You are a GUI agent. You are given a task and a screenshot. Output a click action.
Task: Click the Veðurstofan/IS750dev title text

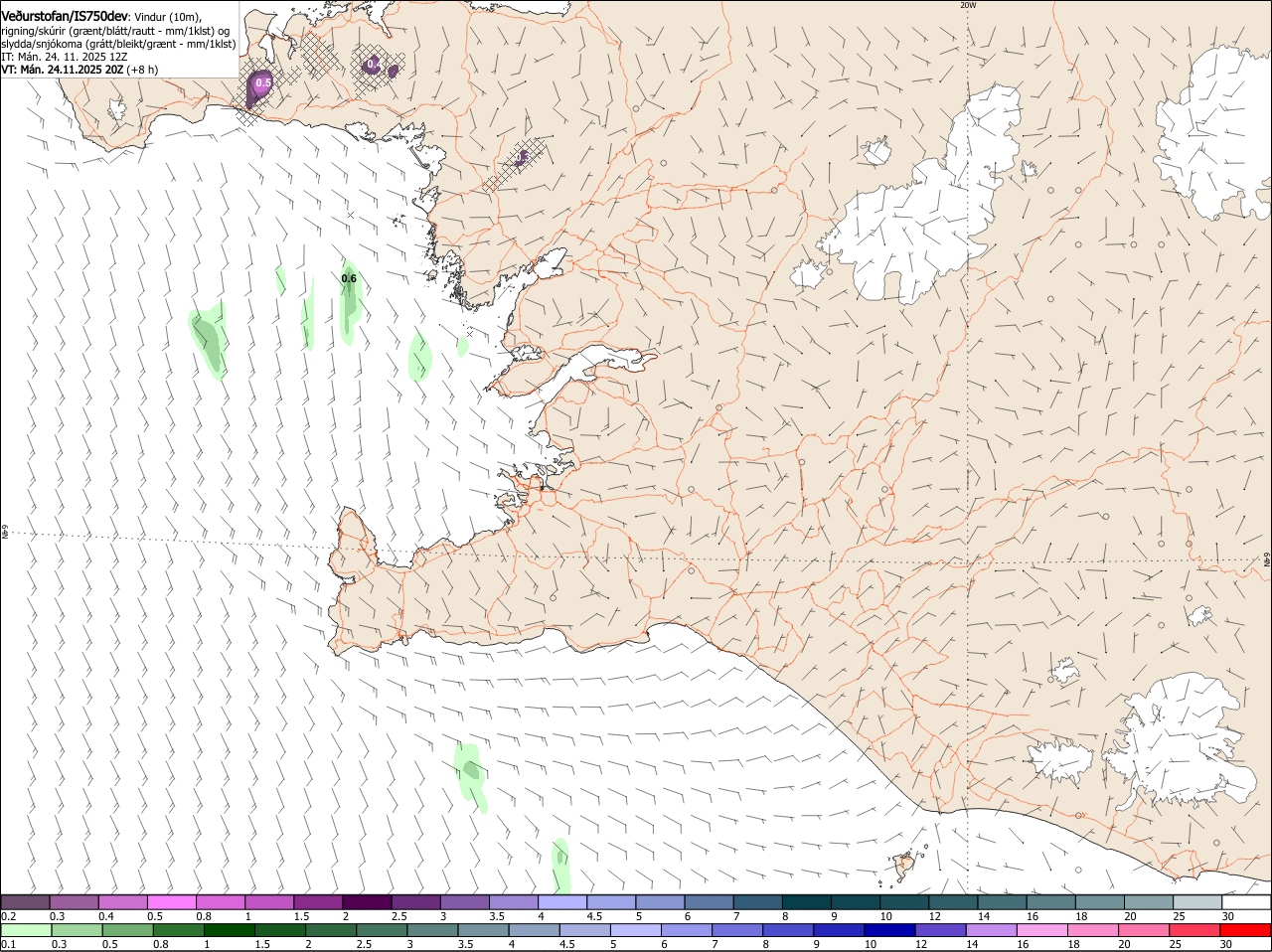tap(65, 17)
